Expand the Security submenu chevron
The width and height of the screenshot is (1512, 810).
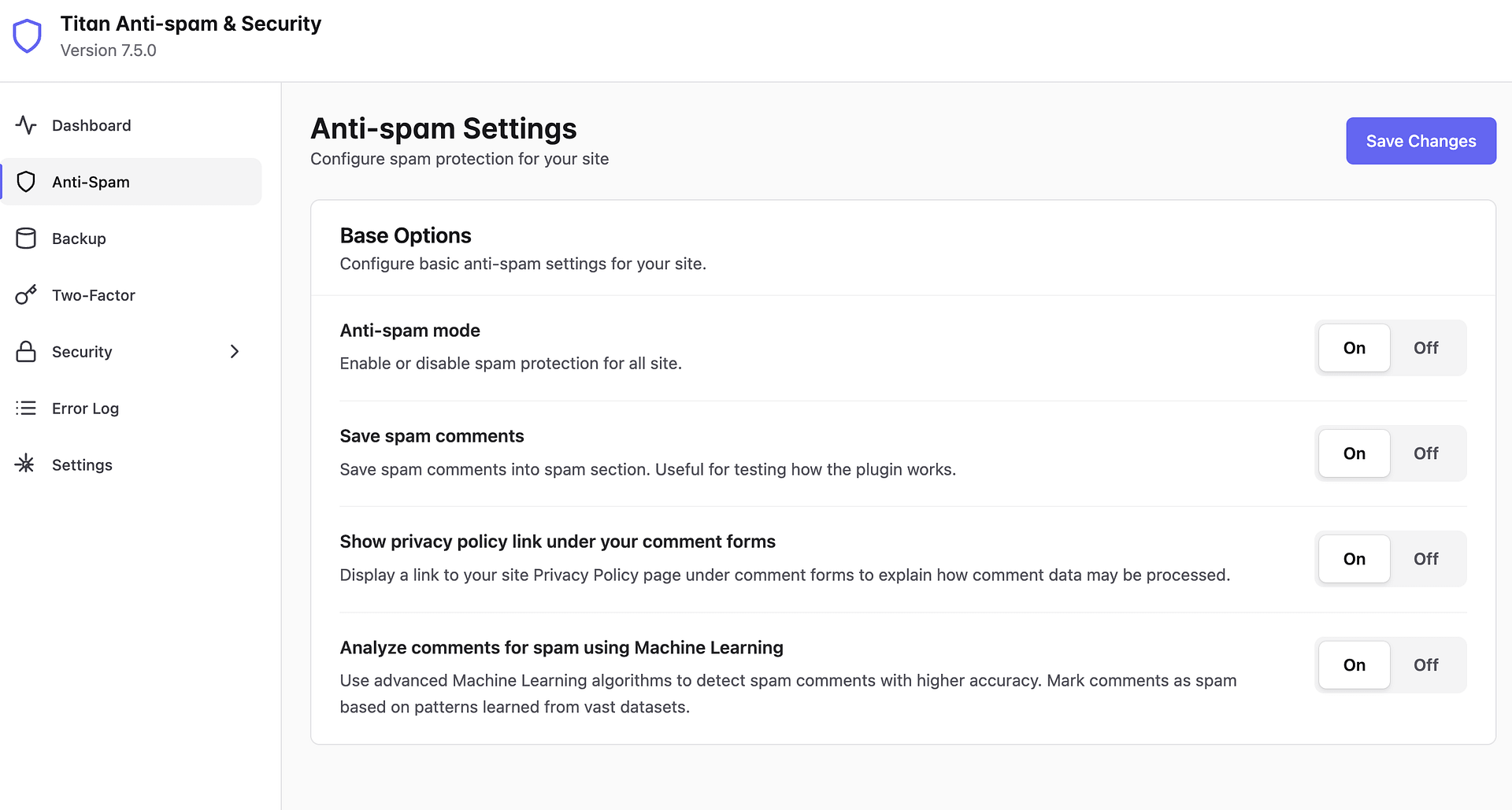tap(234, 352)
